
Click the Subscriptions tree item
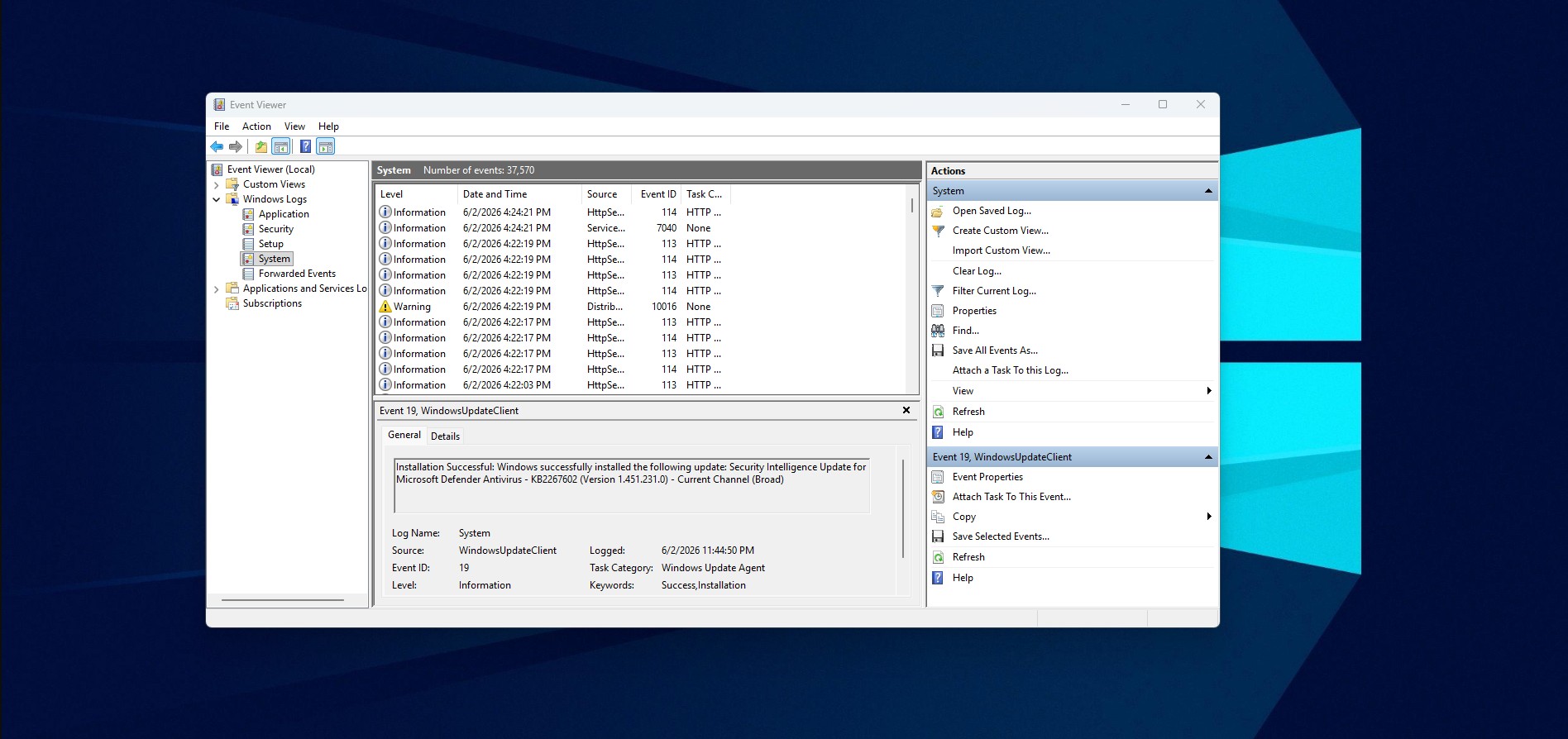(x=272, y=303)
